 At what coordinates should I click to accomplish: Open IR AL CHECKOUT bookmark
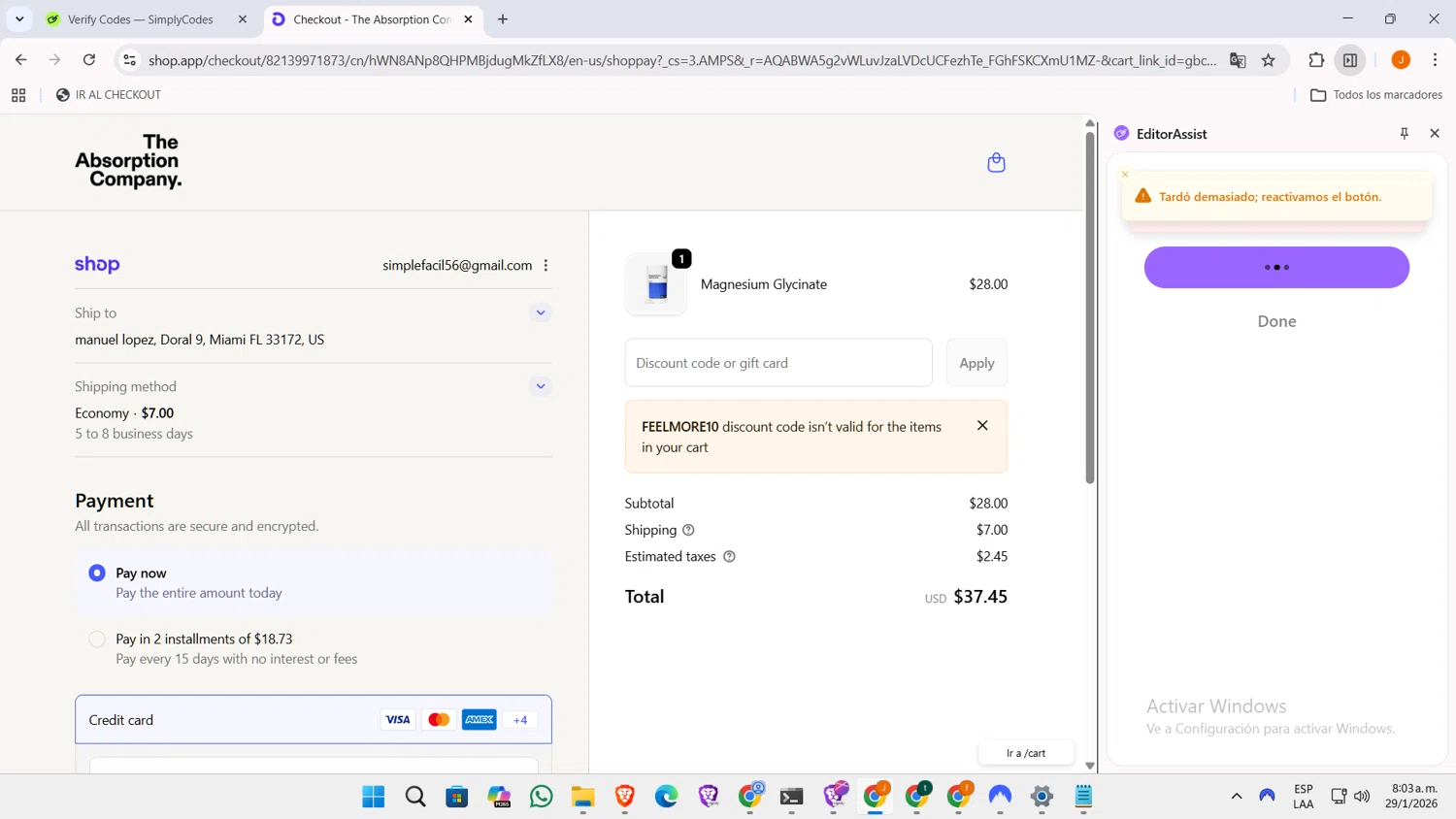tap(109, 95)
